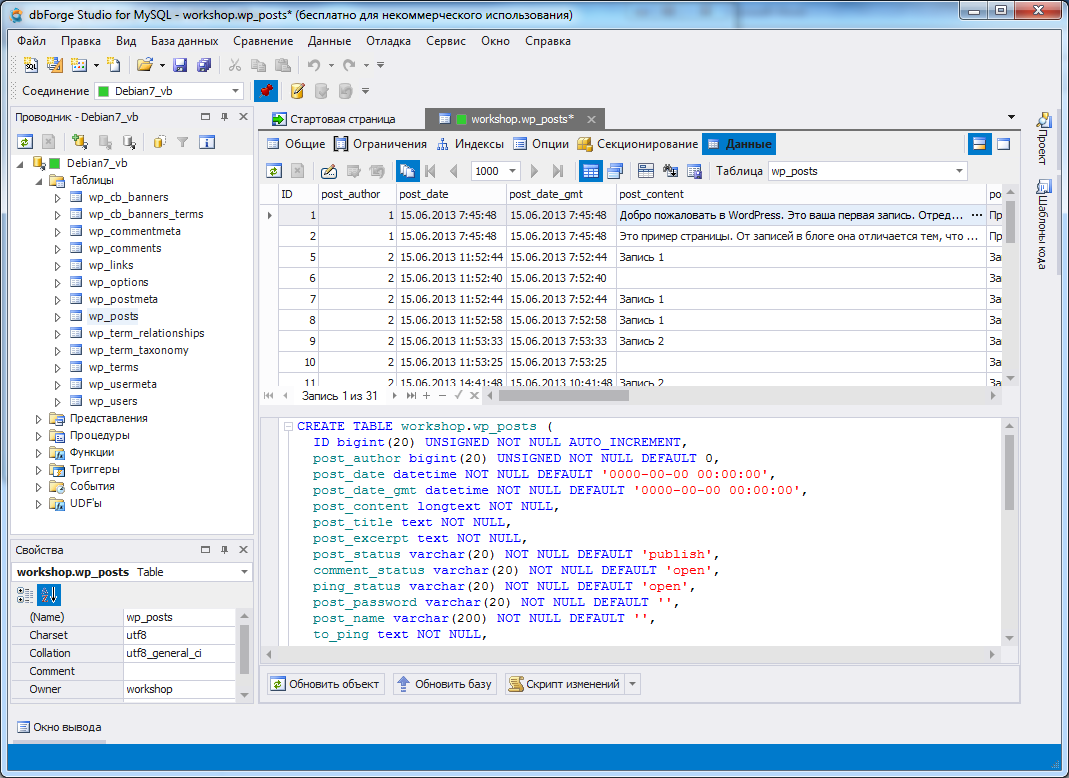
Task: Click the SQL editor vertical scrollbar thumb
Action: click(x=1009, y=473)
